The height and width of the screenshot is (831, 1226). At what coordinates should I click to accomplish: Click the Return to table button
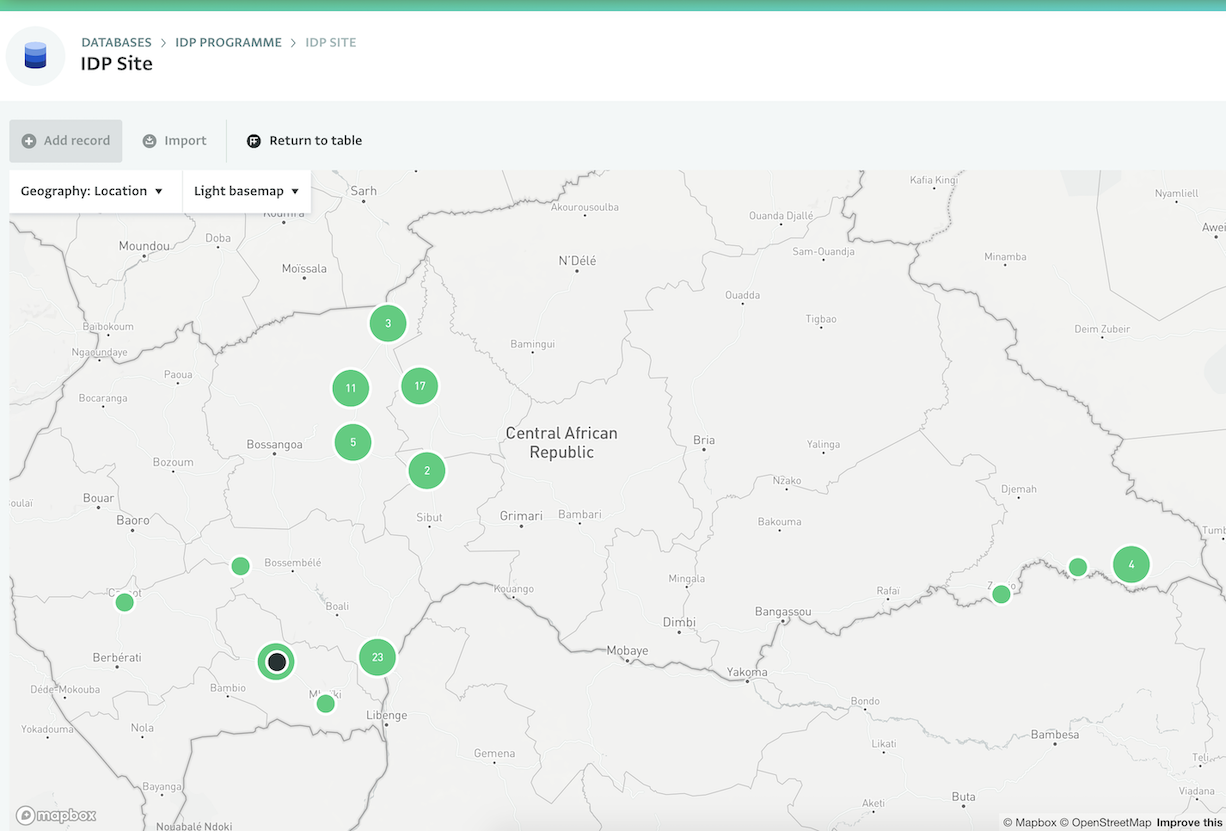pos(315,141)
